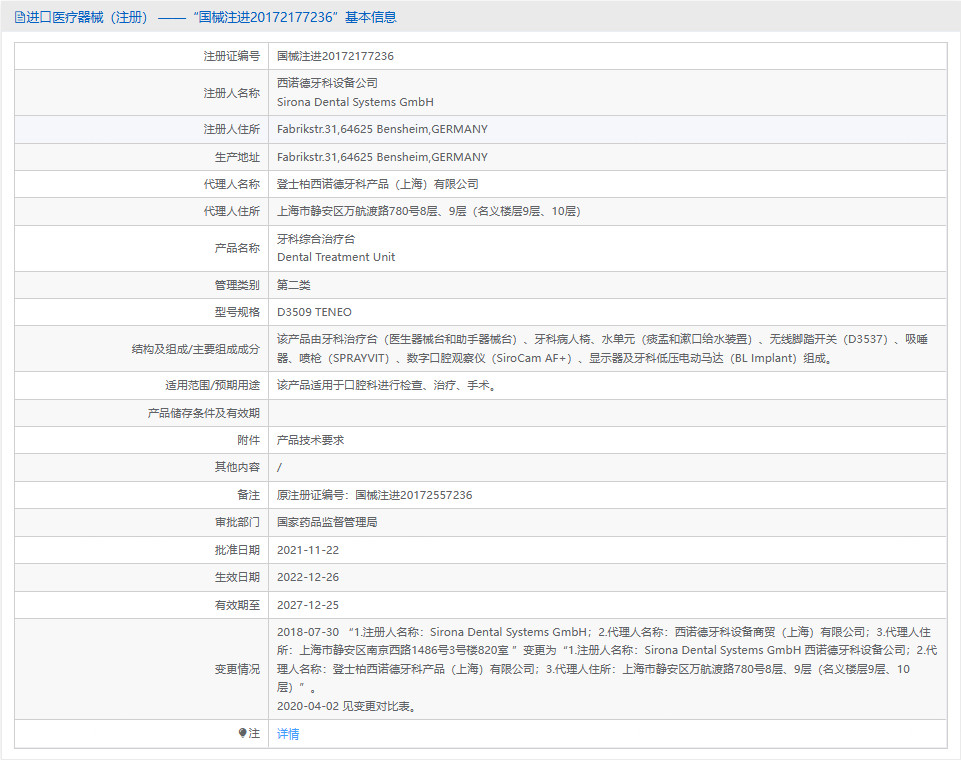This screenshot has height=760, width=961.
Task: Open the 详情 details link
Action: [287, 734]
